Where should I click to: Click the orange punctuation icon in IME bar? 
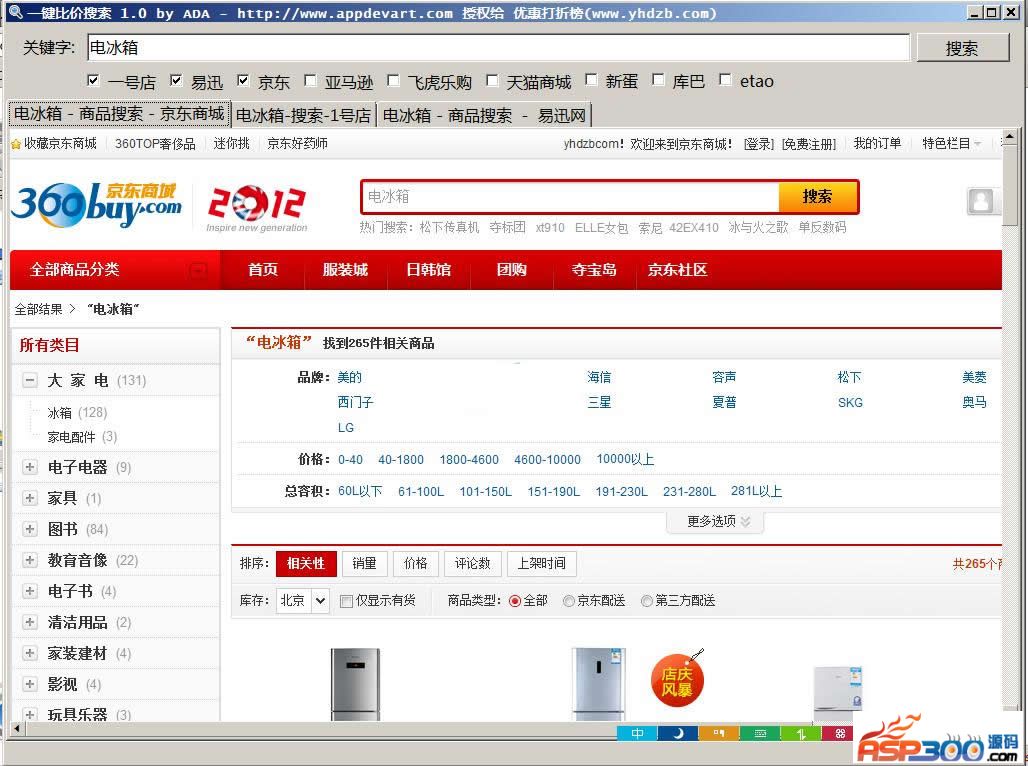(719, 733)
